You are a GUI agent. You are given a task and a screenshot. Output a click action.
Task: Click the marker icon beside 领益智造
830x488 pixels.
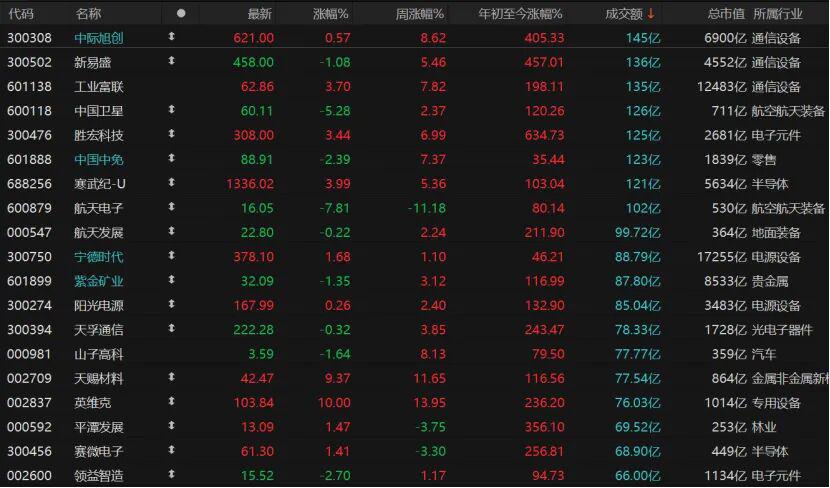coord(171,475)
